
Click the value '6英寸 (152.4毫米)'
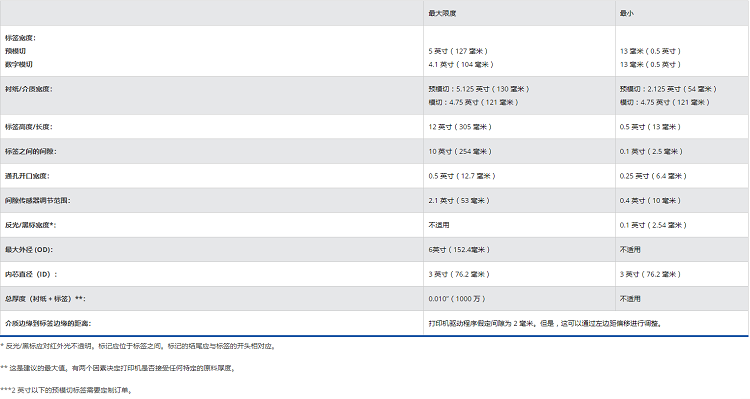tap(459, 250)
